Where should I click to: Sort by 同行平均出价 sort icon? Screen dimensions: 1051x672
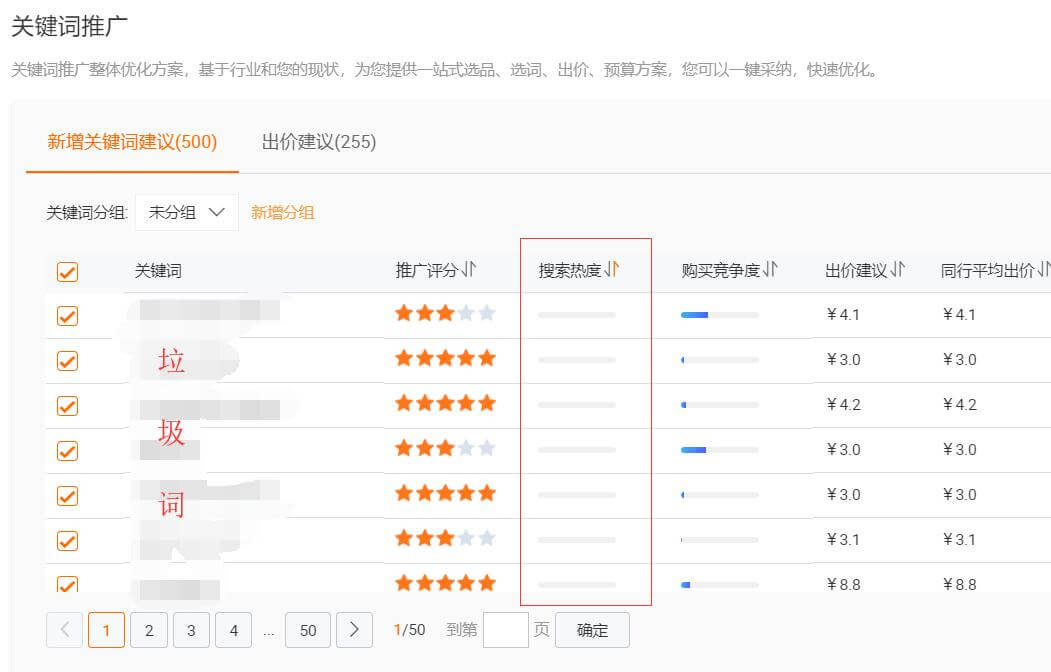[x=1044, y=270]
